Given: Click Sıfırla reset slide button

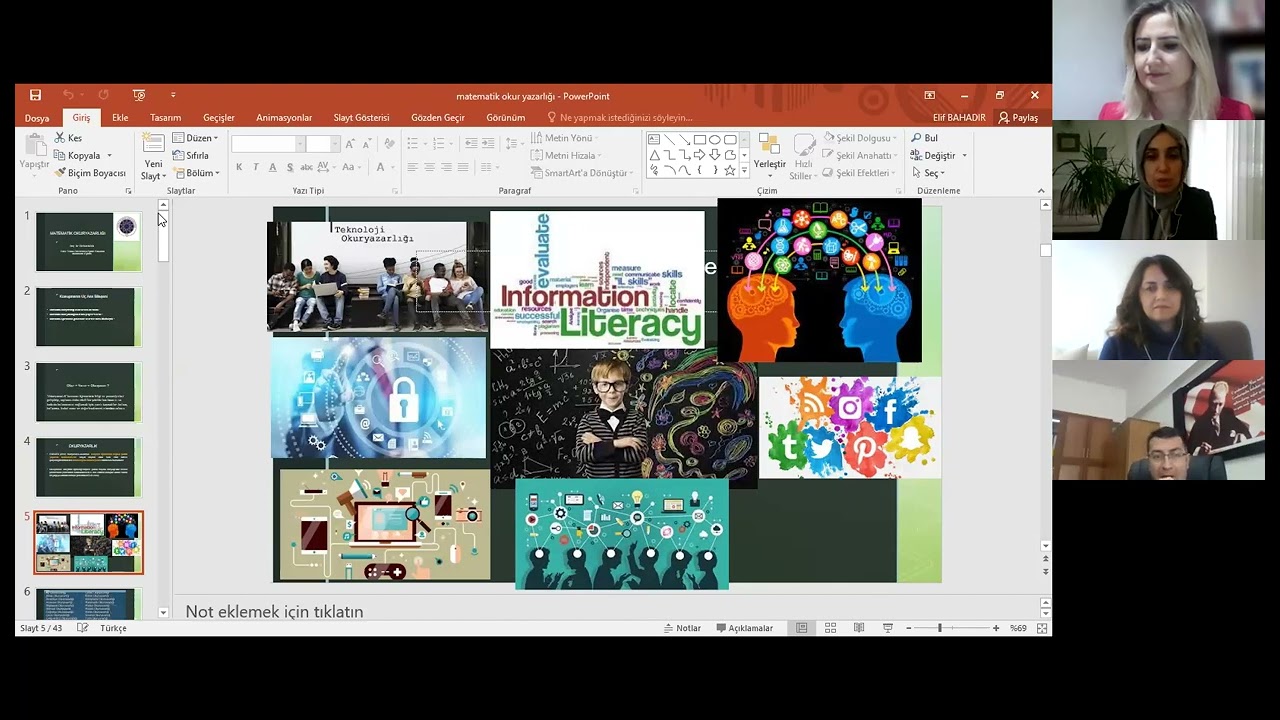Looking at the screenshot, I should coord(191,155).
